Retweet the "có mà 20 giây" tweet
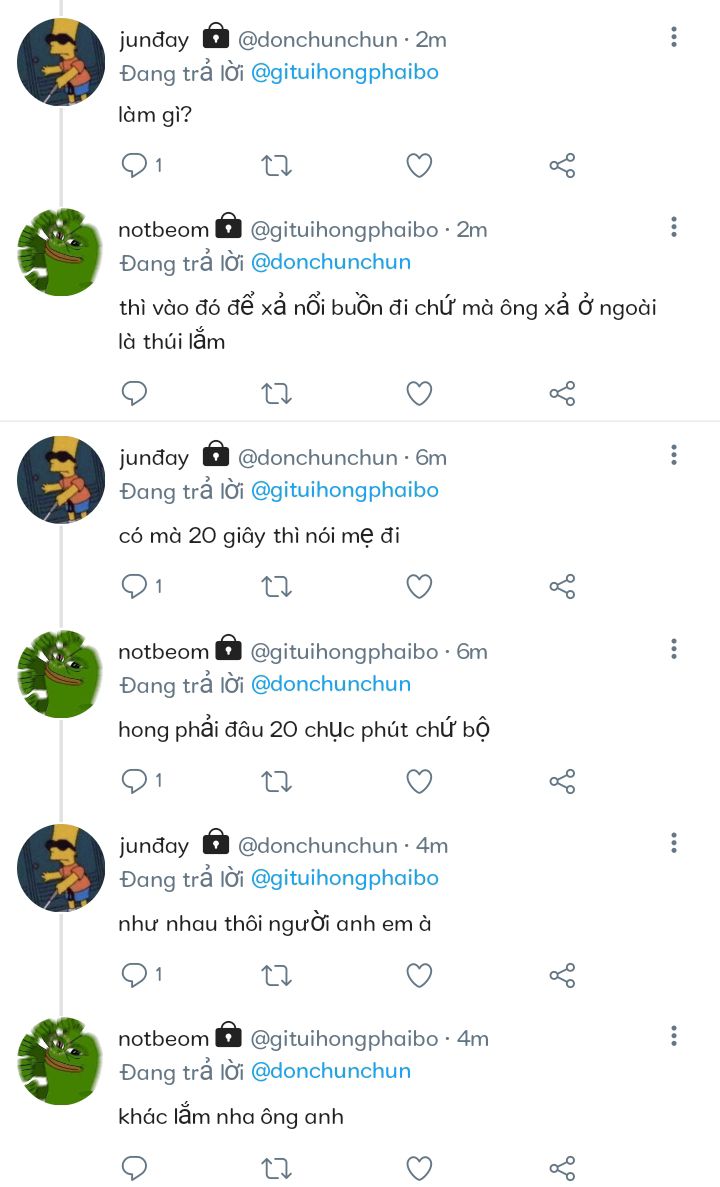Image resolution: width=720 pixels, height=1187 pixels. [x=276, y=586]
